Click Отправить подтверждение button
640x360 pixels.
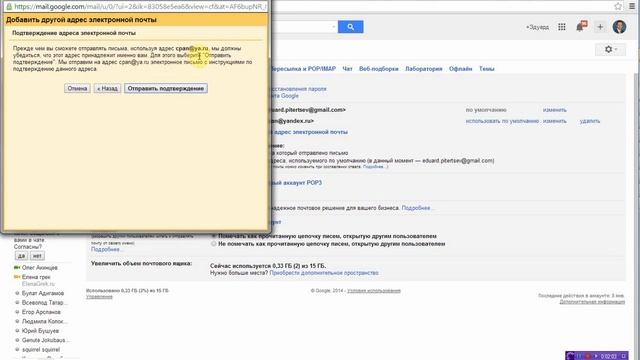[x=166, y=89]
